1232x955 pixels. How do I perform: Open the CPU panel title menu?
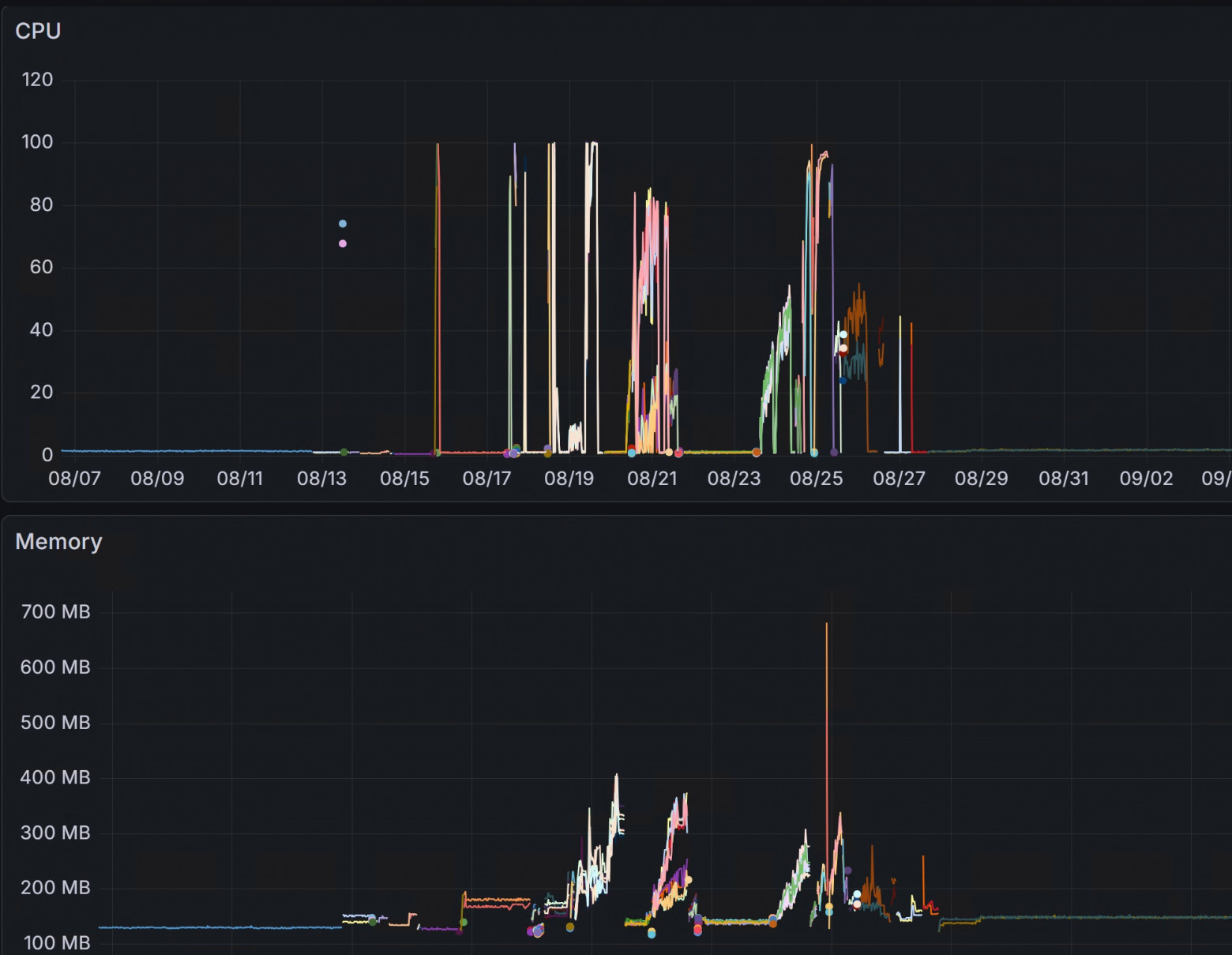[38, 31]
